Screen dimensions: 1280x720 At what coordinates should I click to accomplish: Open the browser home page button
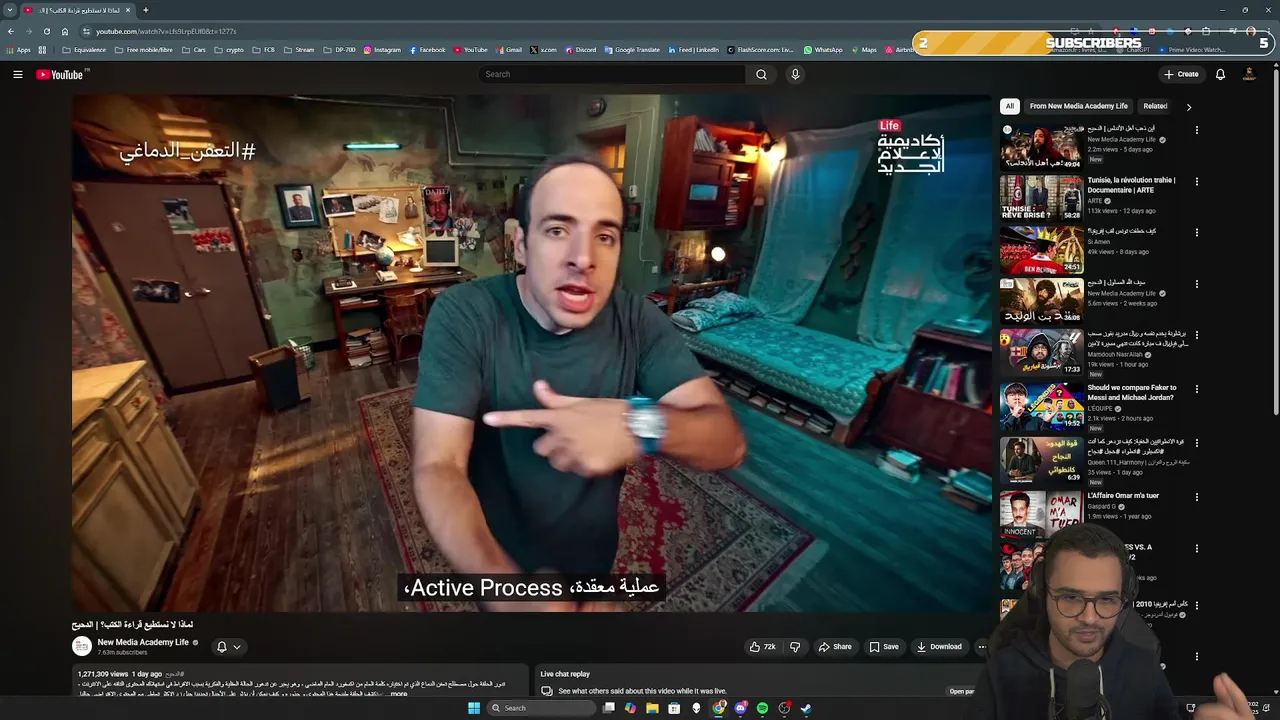point(65,31)
